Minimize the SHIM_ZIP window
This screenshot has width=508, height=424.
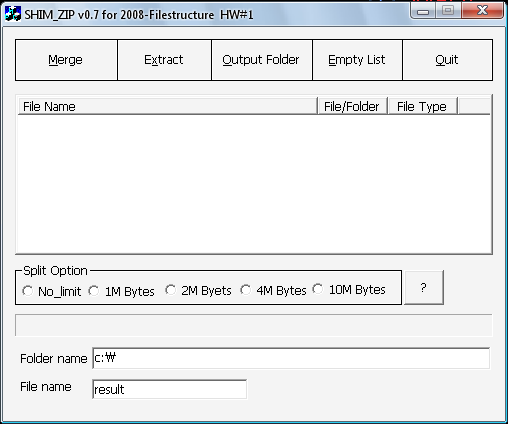click(x=423, y=12)
